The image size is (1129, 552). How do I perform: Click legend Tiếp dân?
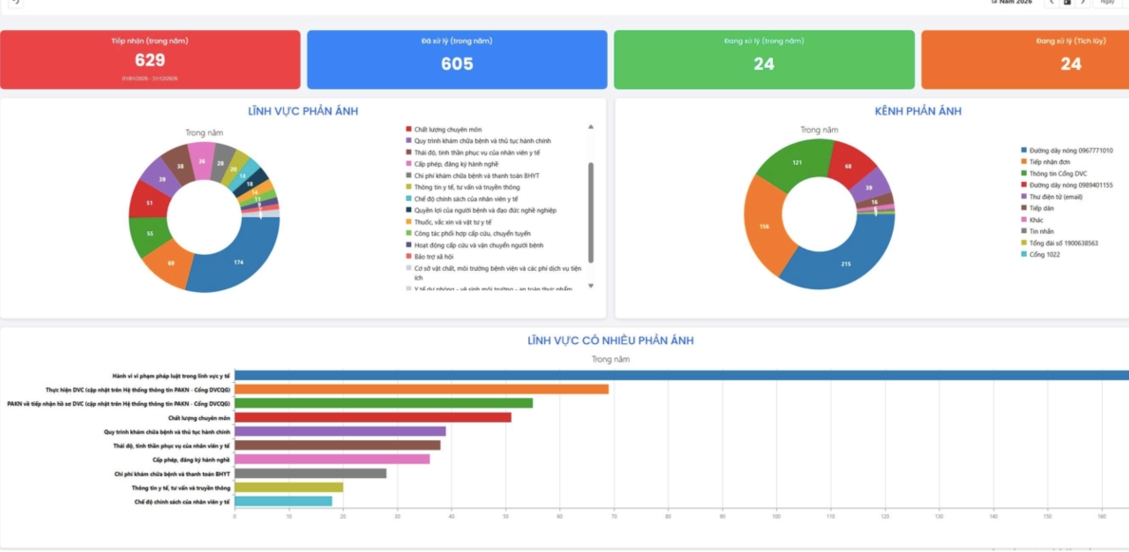[x=1036, y=208]
